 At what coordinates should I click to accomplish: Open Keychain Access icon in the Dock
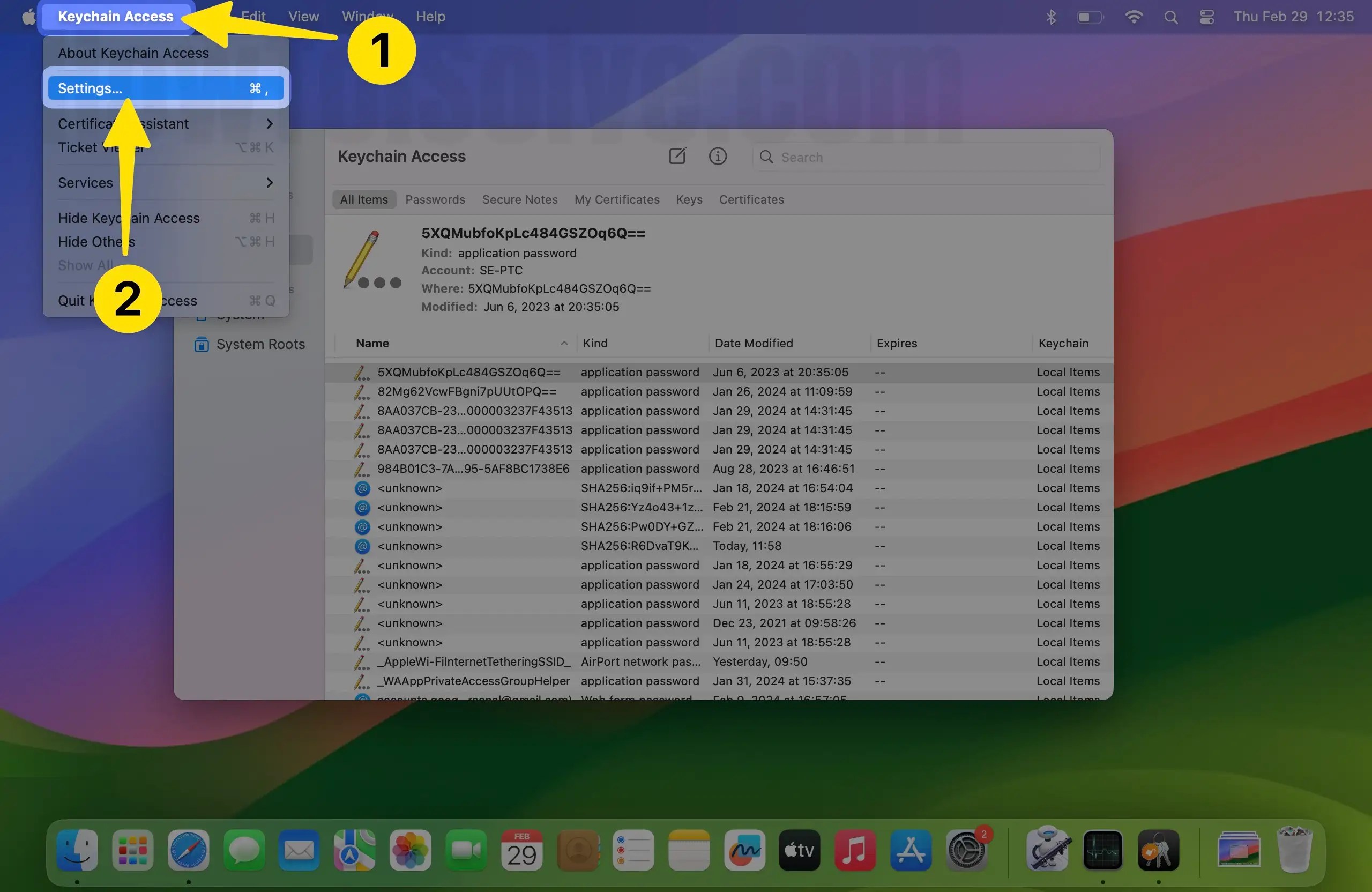pos(1160,851)
